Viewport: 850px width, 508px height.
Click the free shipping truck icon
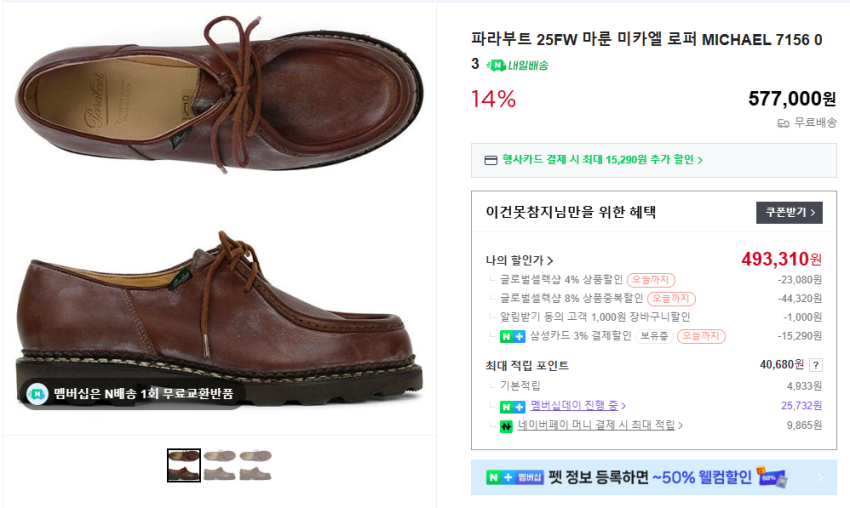click(x=783, y=123)
